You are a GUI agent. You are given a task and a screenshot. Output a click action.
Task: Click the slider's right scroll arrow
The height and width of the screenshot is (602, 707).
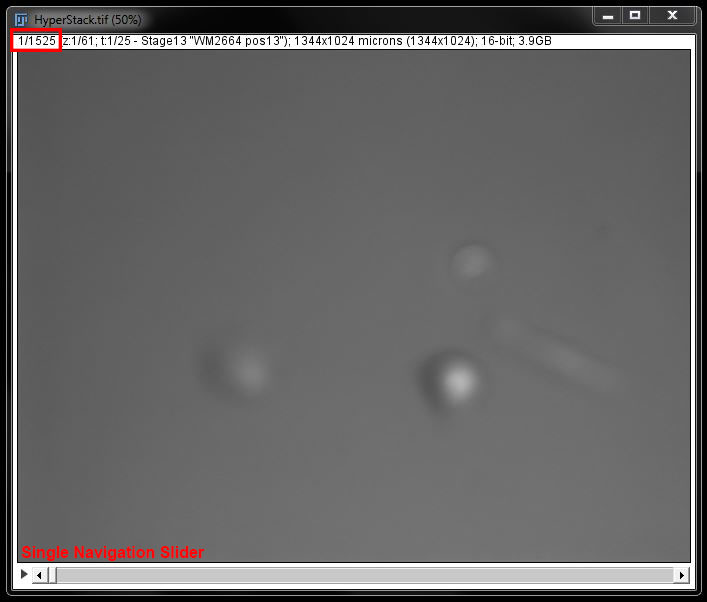point(682,575)
